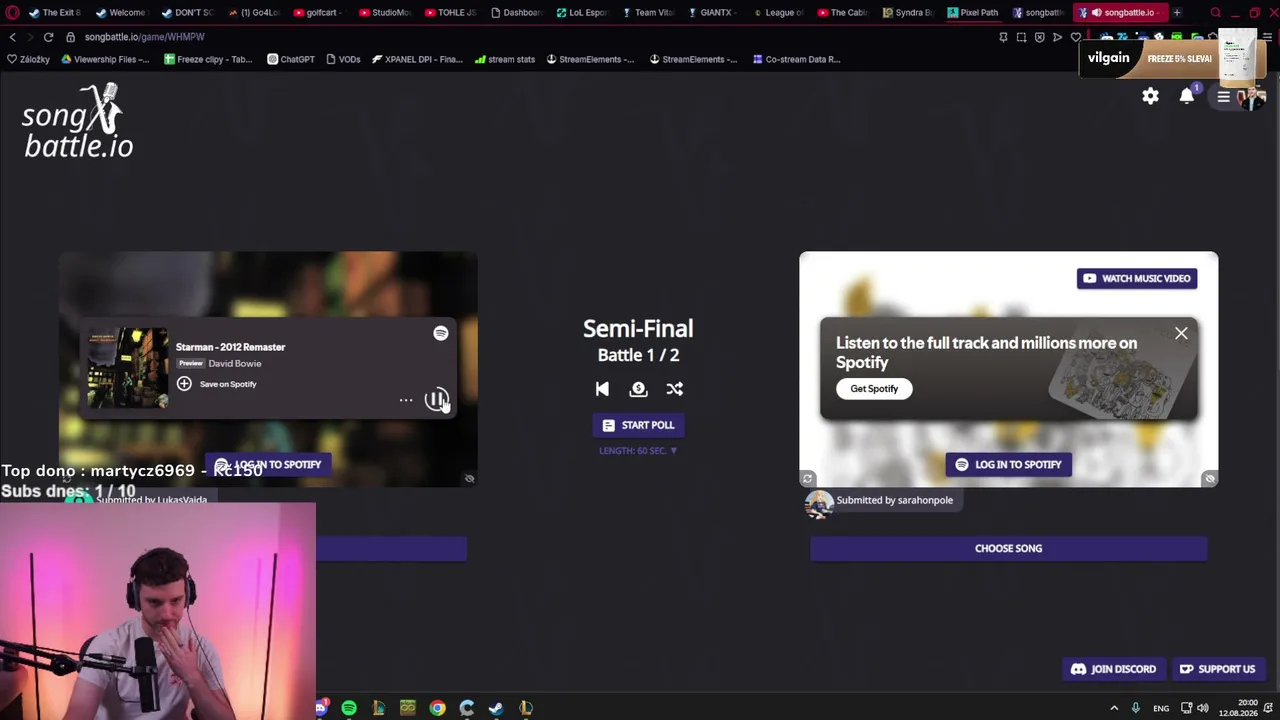The image size is (1280, 720).
Task: Open Starman player's three-dot options
Action: point(406,400)
